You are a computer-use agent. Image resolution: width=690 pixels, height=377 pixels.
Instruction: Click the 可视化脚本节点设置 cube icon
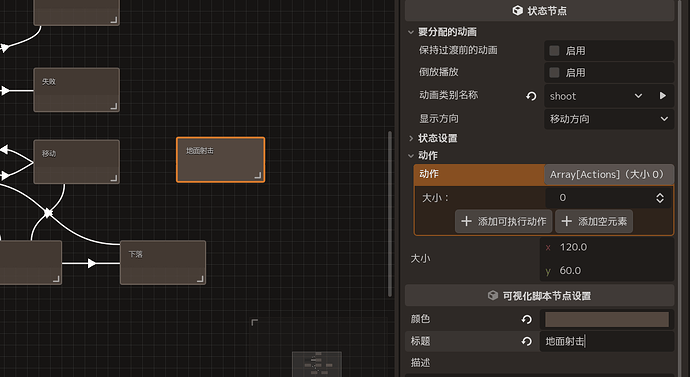pos(493,295)
